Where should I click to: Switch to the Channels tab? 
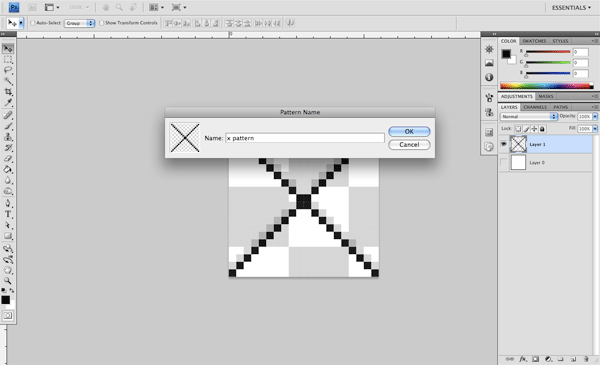pos(535,107)
